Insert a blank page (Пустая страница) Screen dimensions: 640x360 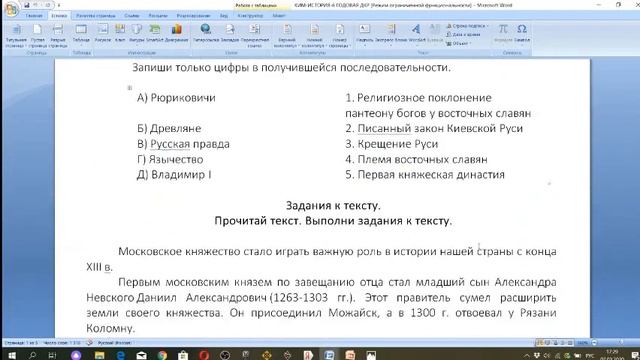(x=38, y=36)
